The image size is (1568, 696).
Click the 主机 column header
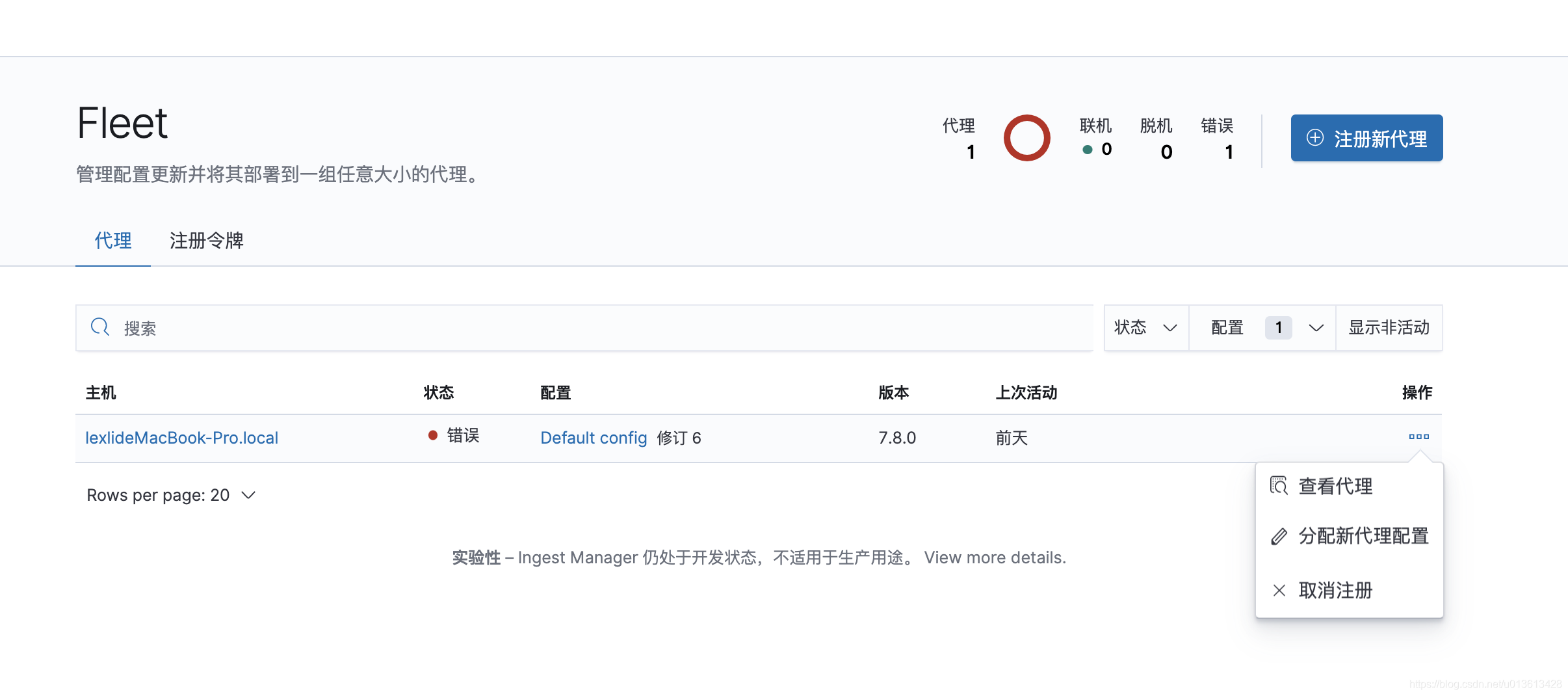[x=101, y=392]
